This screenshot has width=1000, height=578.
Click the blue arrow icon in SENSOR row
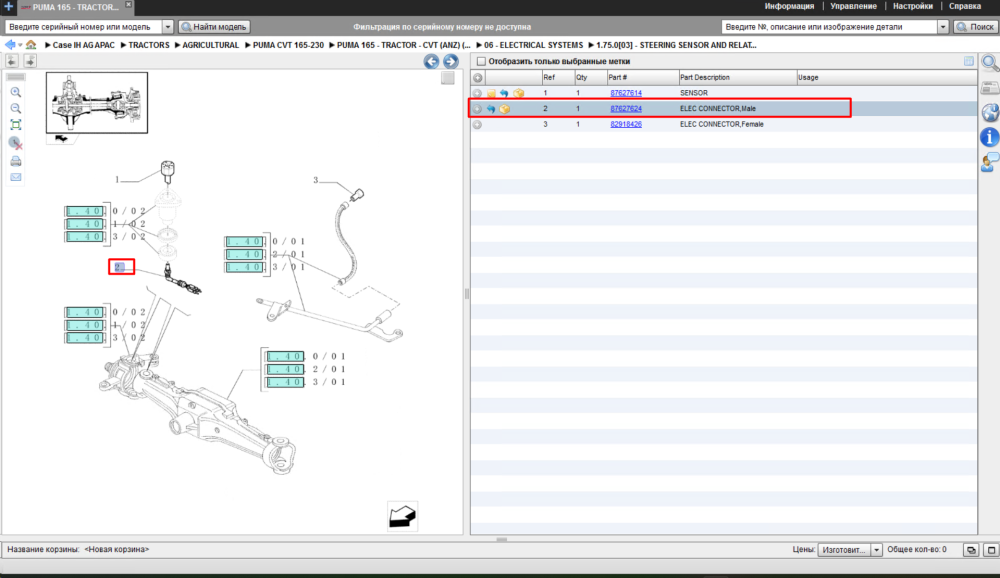coord(504,93)
